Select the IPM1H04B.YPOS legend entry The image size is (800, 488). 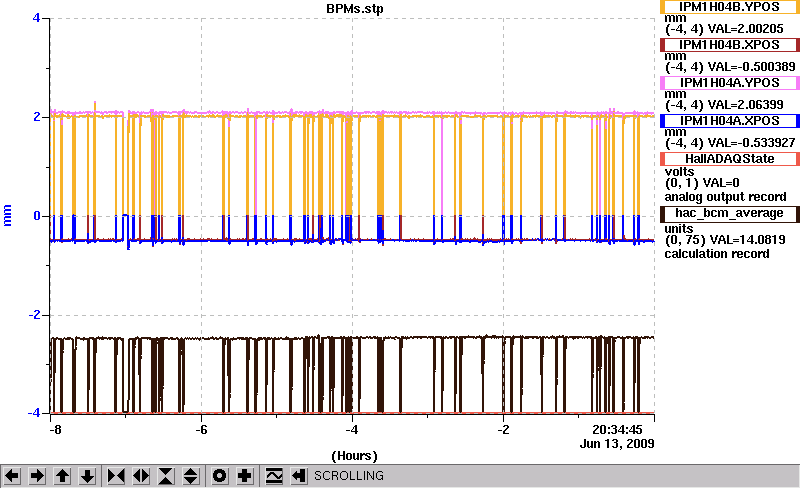(730, 7)
